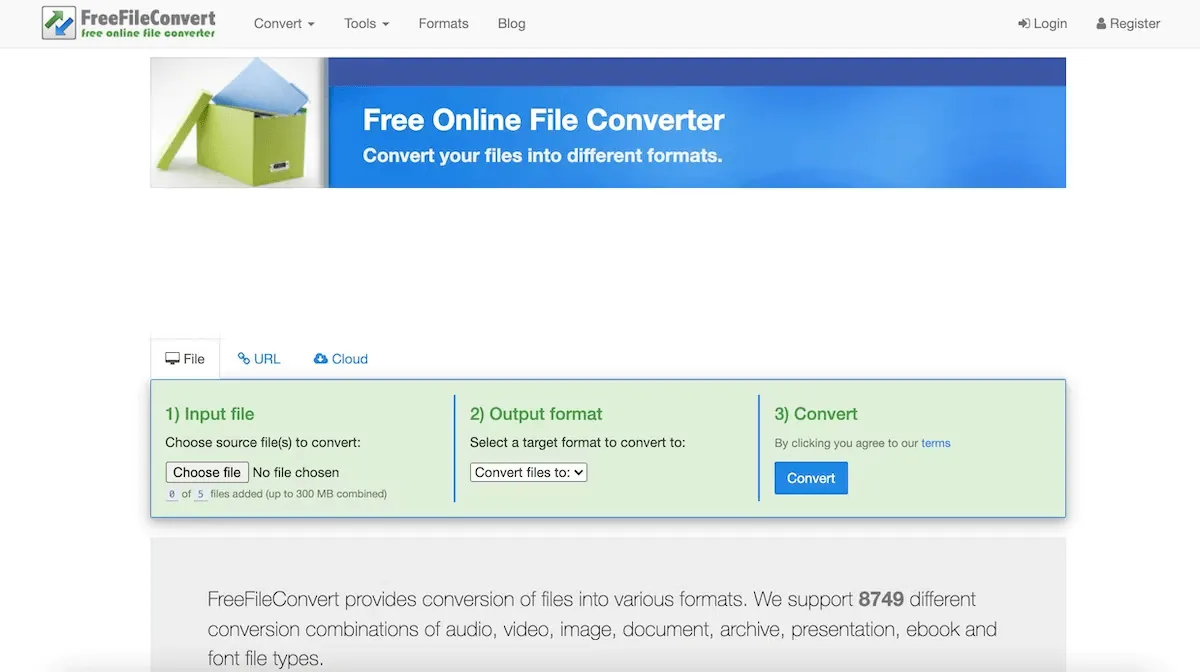Open the terms link

[935, 443]
